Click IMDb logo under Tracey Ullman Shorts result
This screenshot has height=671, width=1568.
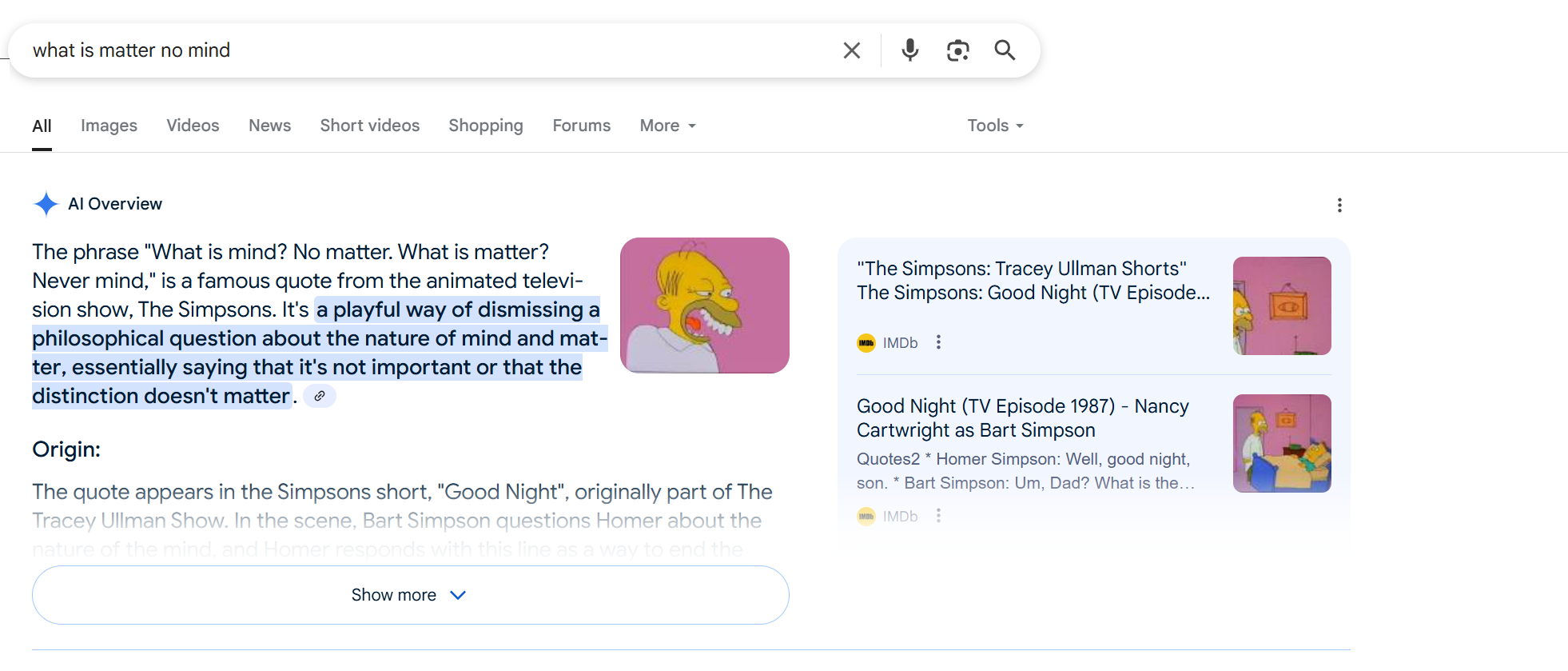[866, 343]
